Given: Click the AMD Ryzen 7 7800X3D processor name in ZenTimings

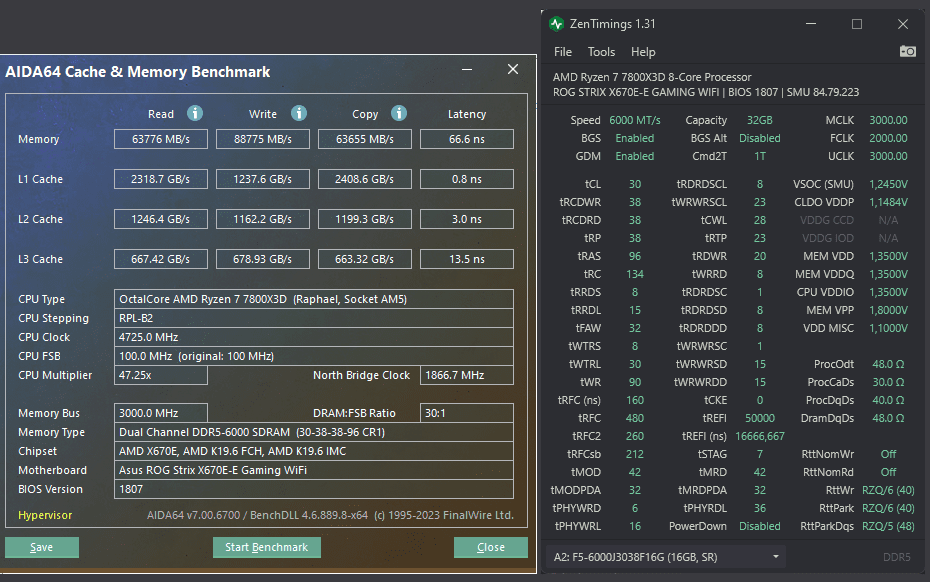Looking at the screenshot, I should point(652,77).
